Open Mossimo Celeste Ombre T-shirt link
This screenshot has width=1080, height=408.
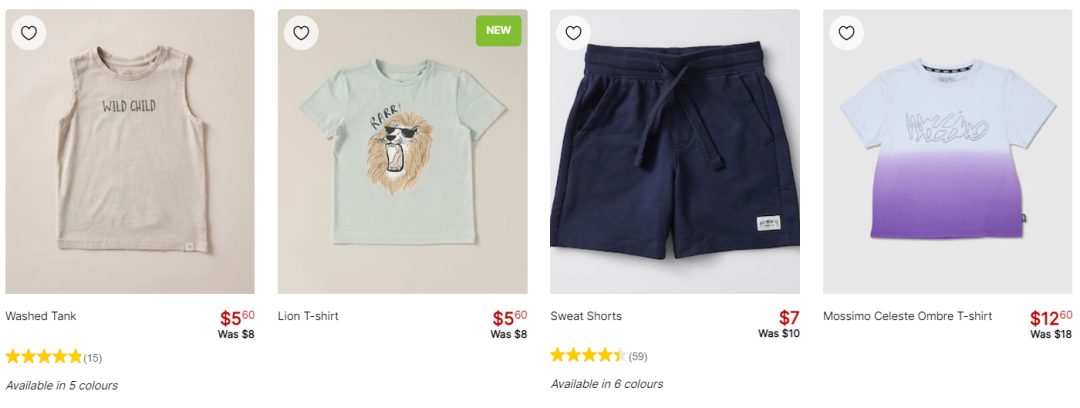click(908, 316)
